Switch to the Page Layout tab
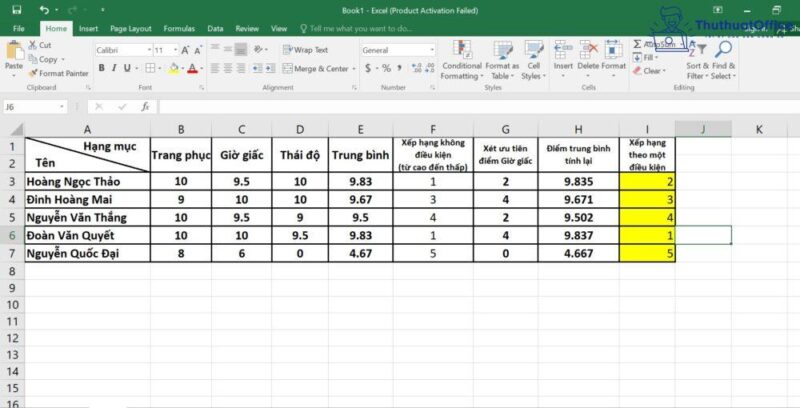This screenshot has width=800, height=408. point(131,29)
